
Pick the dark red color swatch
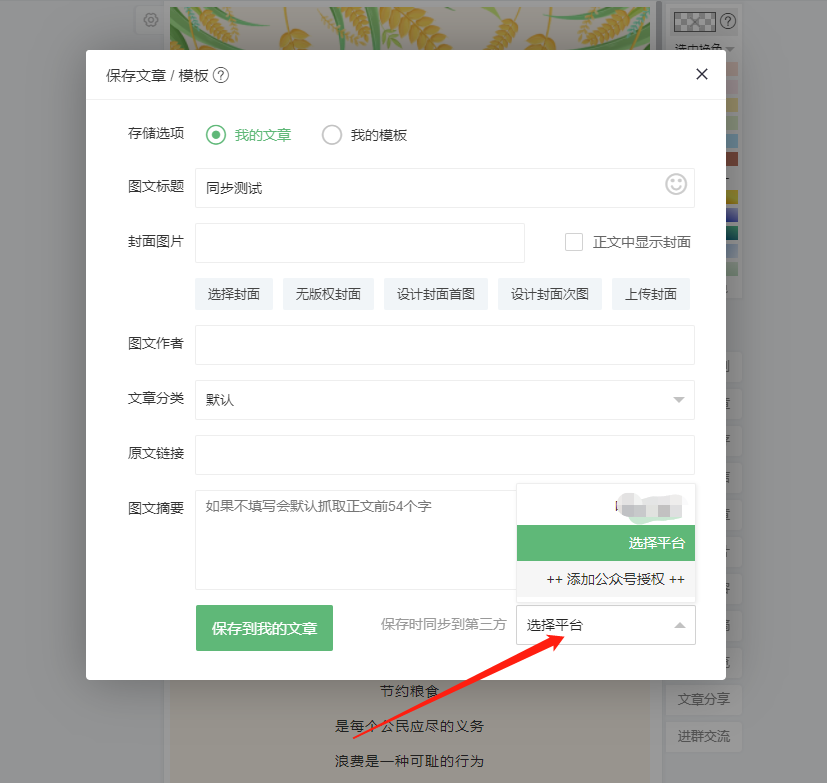732,159
